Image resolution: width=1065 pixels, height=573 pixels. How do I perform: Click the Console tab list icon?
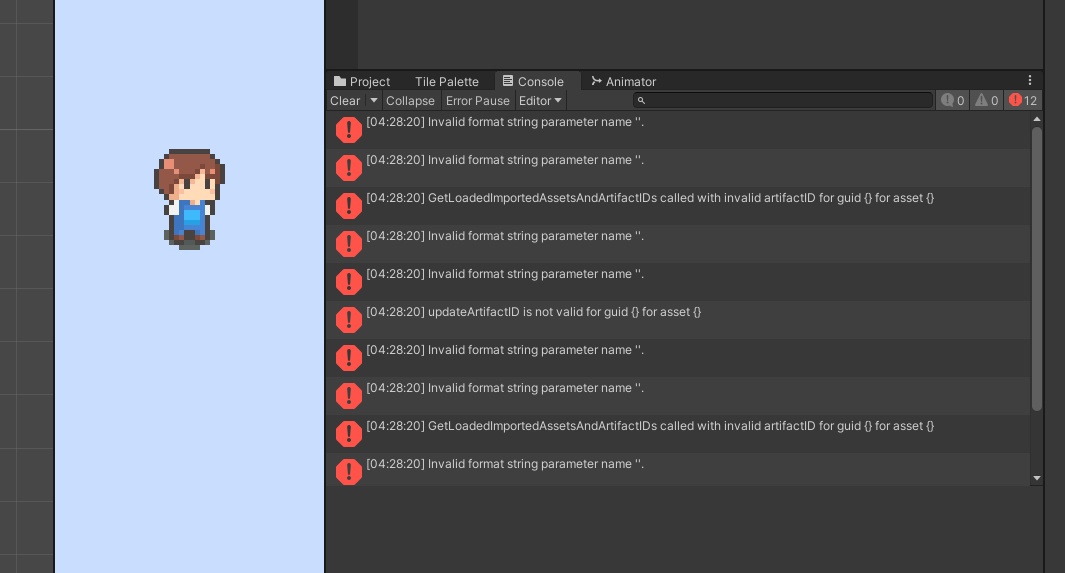coord(507,81)
